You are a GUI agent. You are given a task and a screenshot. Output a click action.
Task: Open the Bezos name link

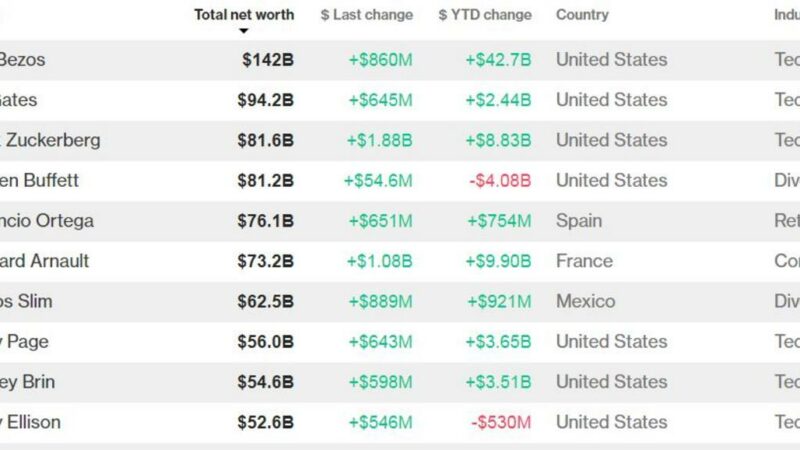(x=22, y=60)
